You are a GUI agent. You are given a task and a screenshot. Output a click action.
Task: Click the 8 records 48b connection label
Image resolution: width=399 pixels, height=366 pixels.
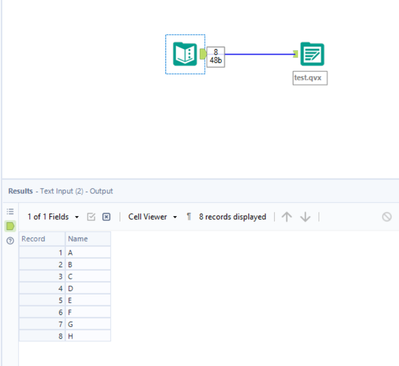(216, 57)
